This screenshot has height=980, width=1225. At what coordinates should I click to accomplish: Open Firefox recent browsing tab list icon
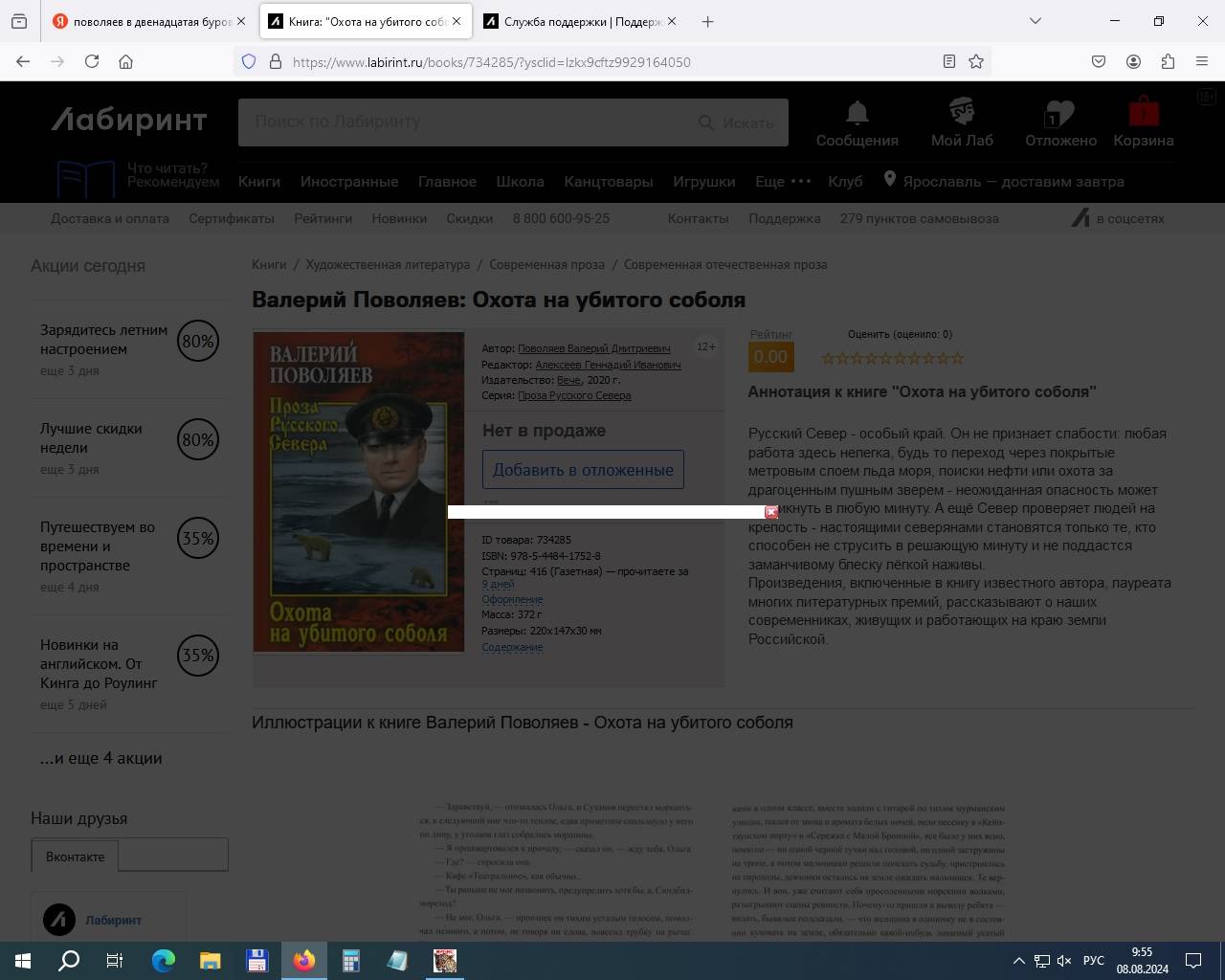tap(19, 21)
